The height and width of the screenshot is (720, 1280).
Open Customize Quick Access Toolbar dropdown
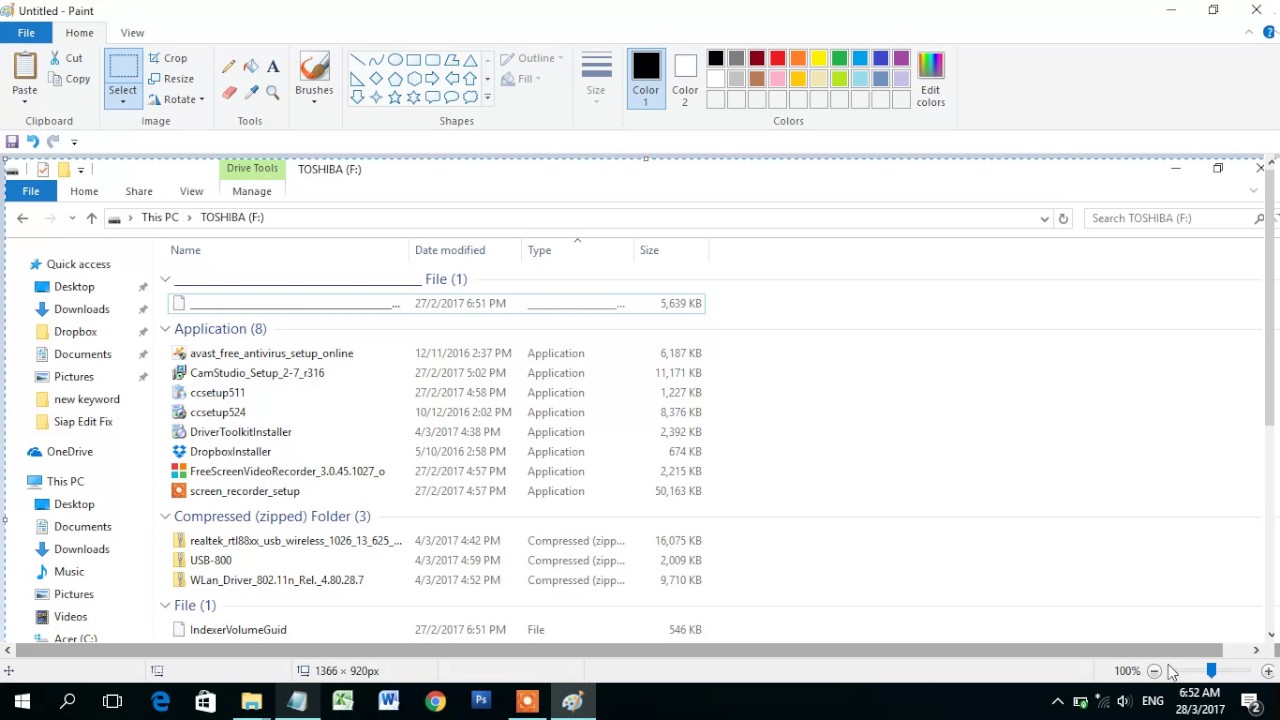74,142
